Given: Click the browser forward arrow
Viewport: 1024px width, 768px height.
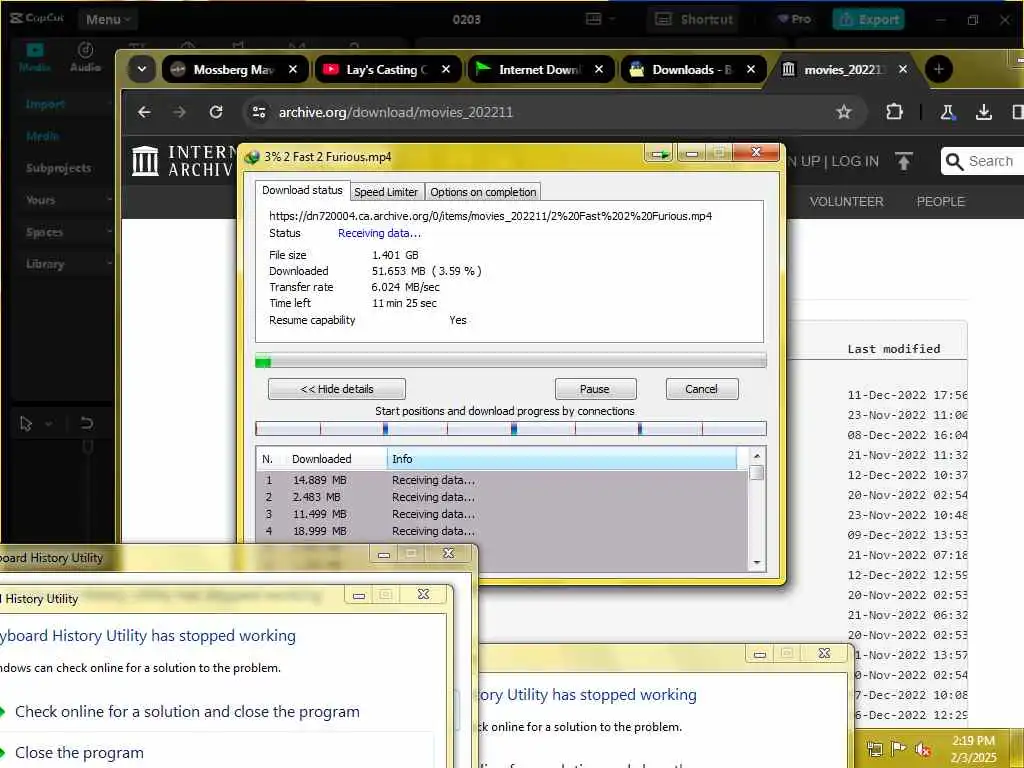Looking at the screenshot, I should pos(180,112).
